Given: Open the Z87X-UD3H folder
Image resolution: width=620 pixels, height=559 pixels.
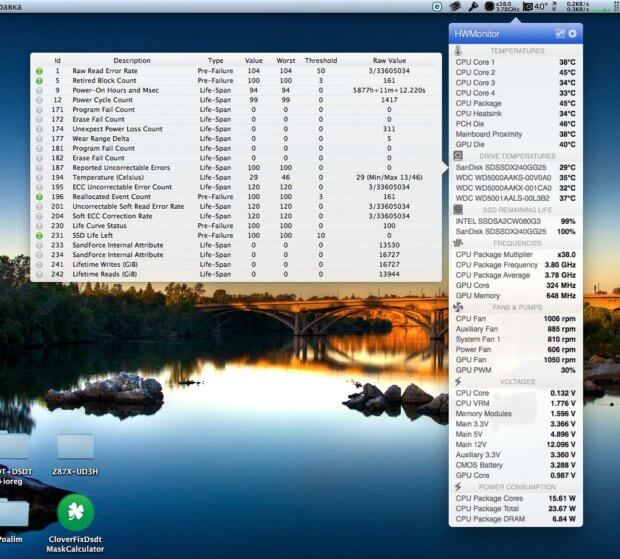Looking at the screenshot, I should point(76,446).
